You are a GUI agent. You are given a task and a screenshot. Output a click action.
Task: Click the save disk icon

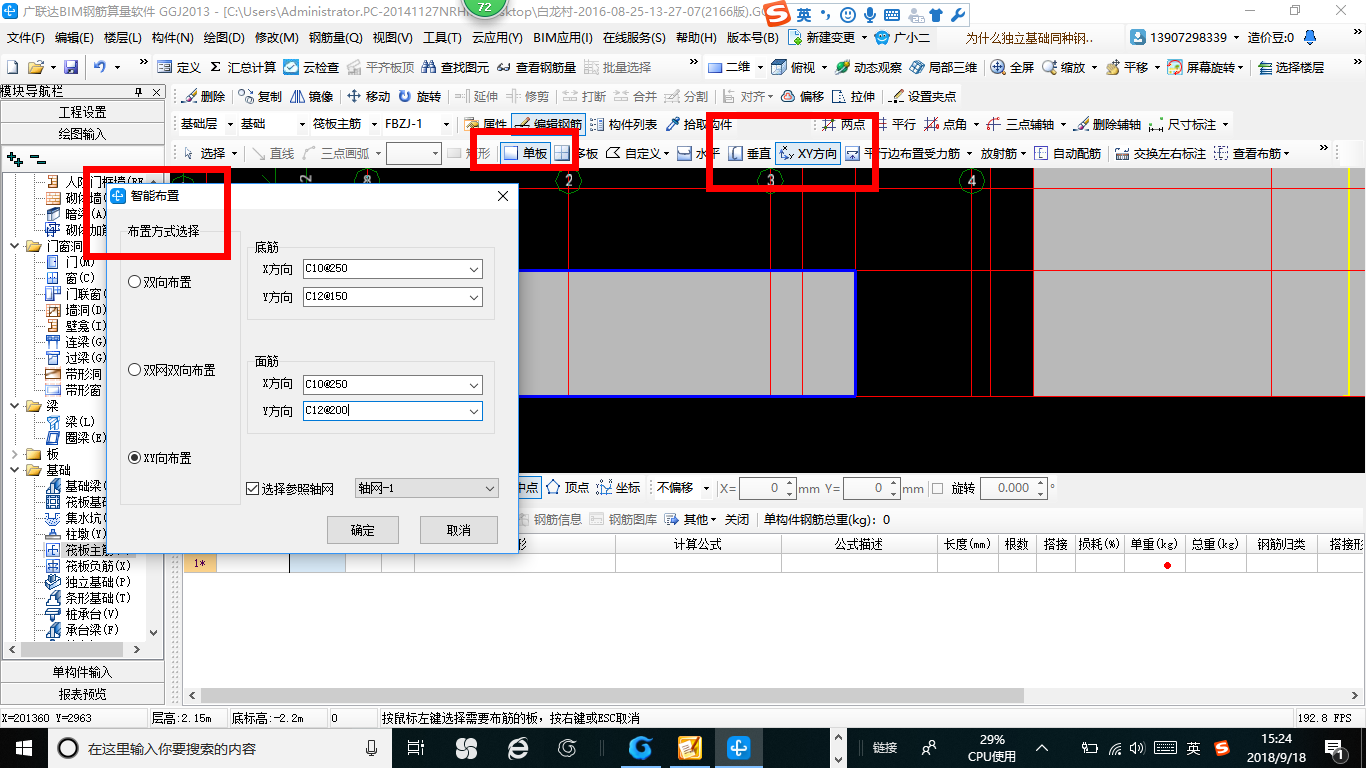(x=71, y=67)
